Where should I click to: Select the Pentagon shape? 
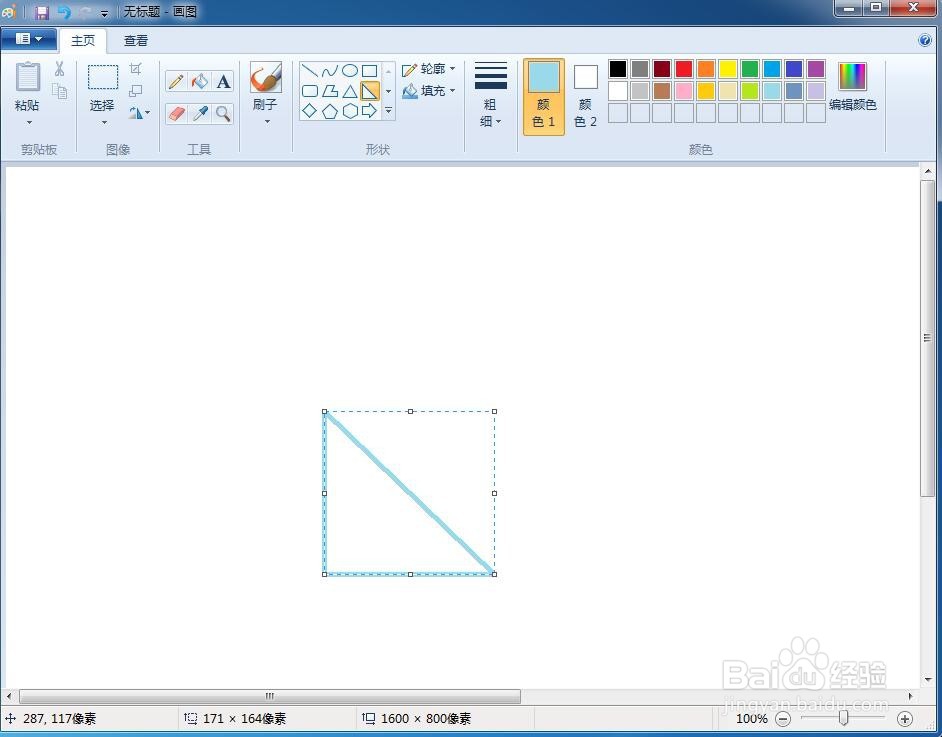(x=330, y=111)
